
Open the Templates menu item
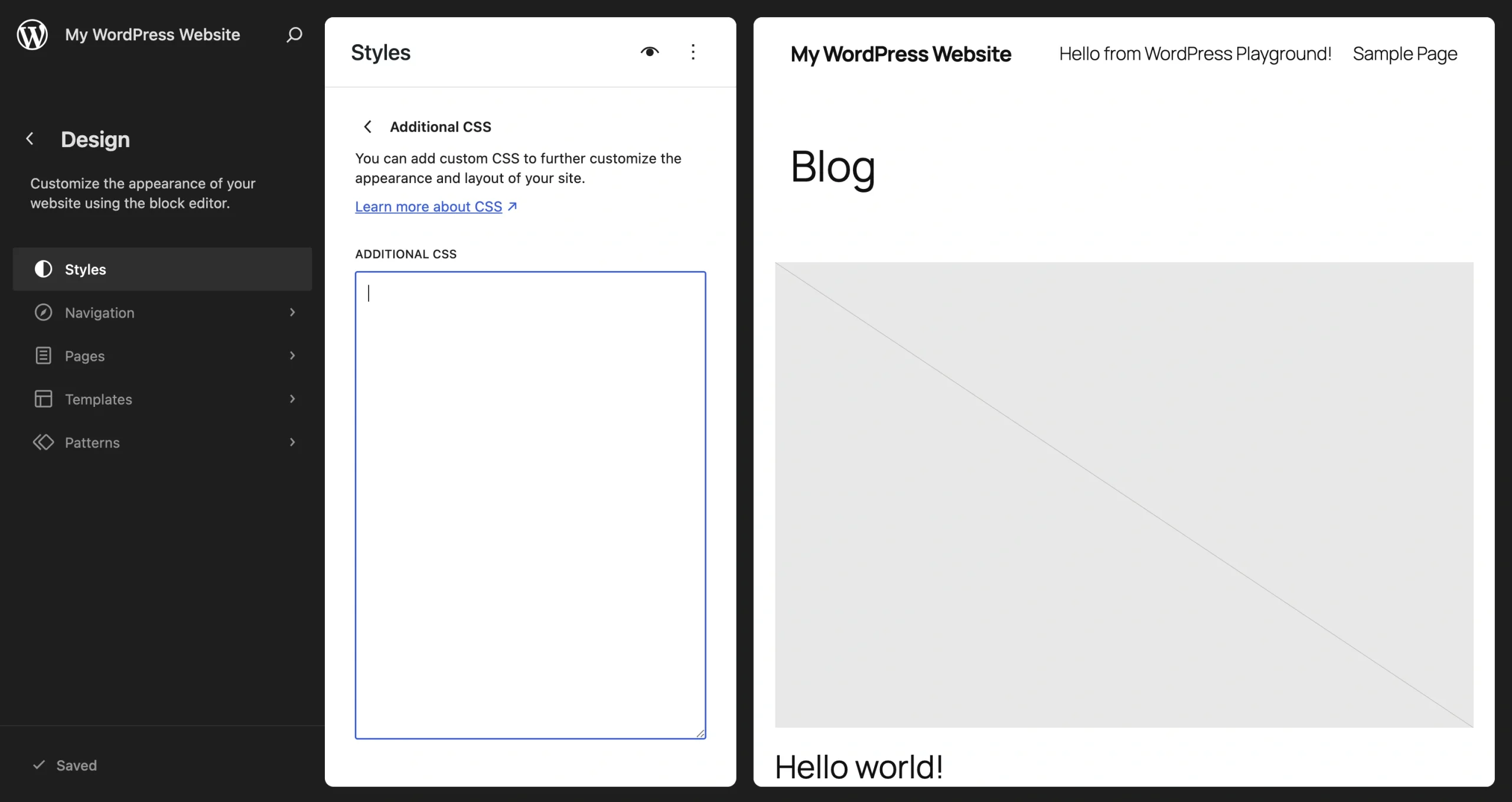(x=162, y=399)
